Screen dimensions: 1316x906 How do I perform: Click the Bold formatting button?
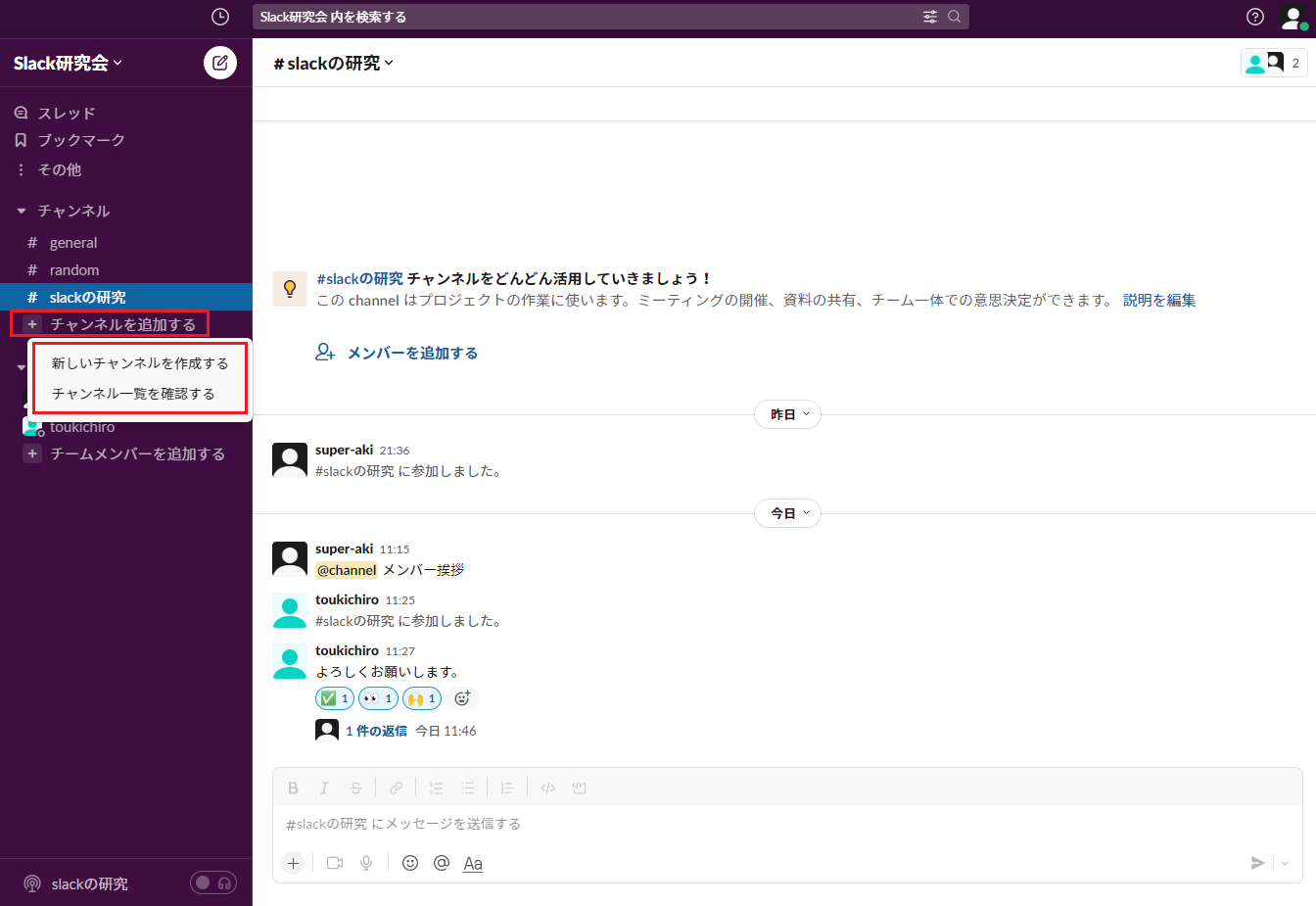293,787
